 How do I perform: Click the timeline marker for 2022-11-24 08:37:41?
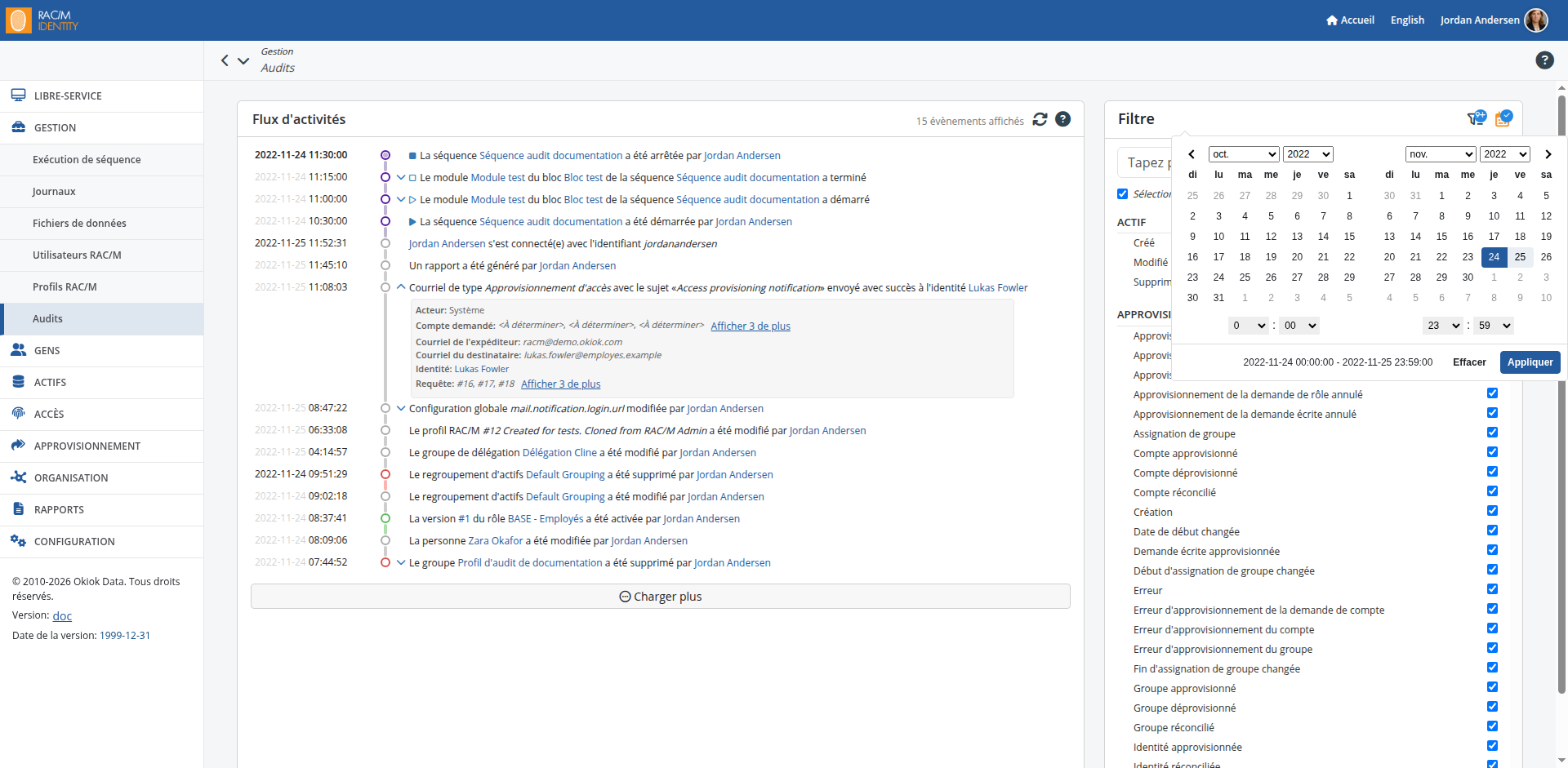[x=385, y=518]
